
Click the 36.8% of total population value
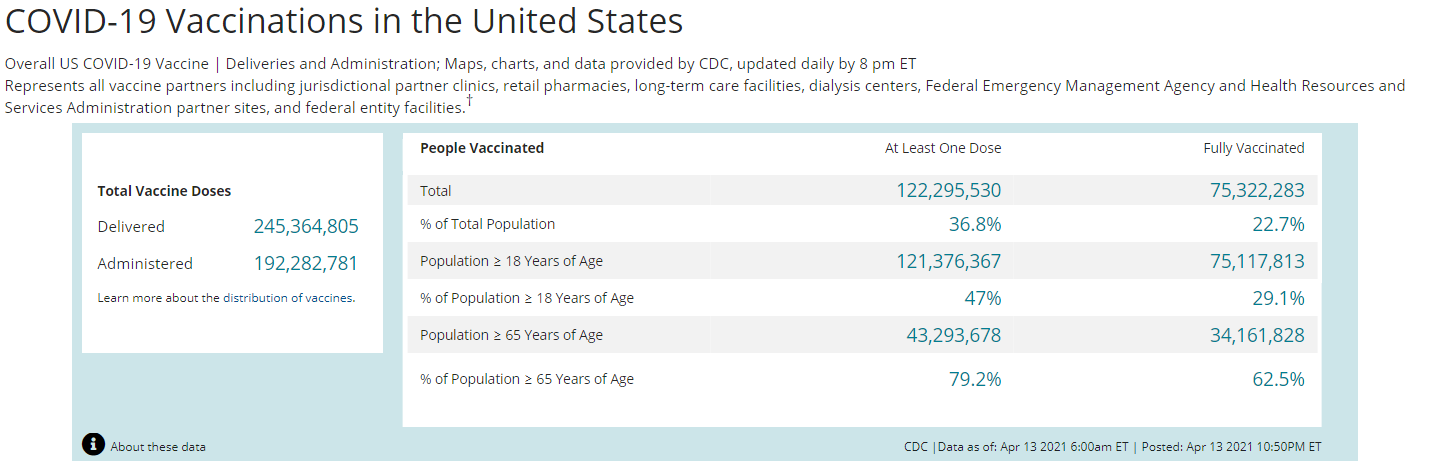coord(974,225)
